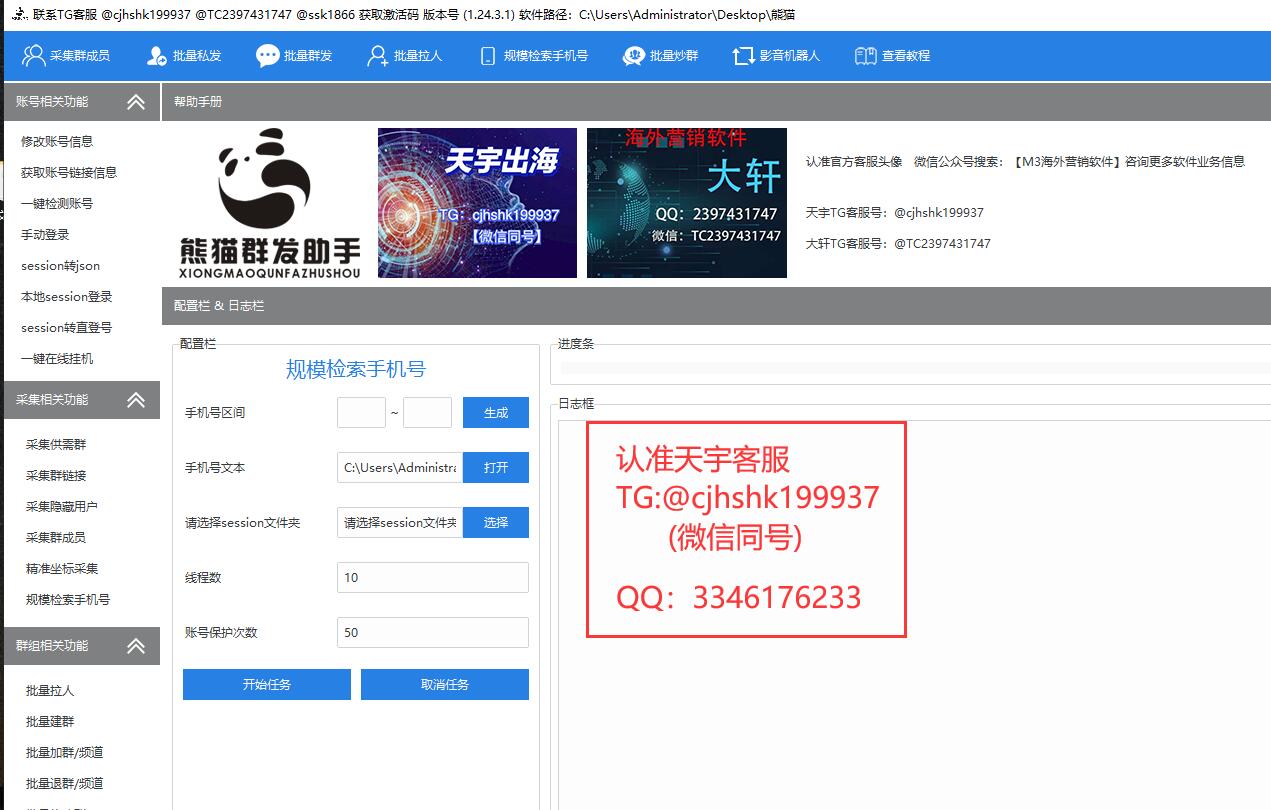This screenshot has width=1271, height=810.
Task: Click the 取消任务 button
Action: 444,685
